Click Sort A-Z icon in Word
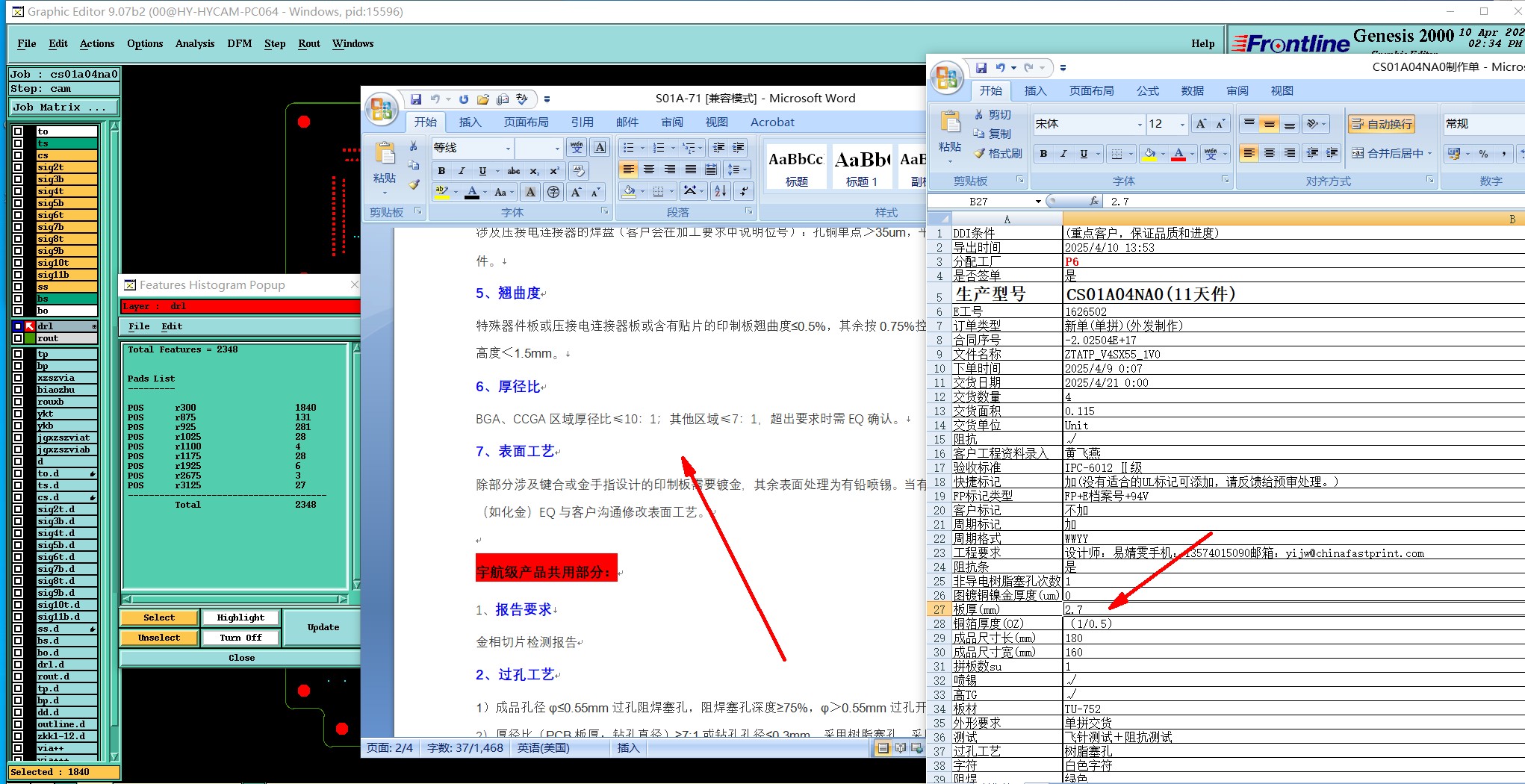 [x=720, y=191]
